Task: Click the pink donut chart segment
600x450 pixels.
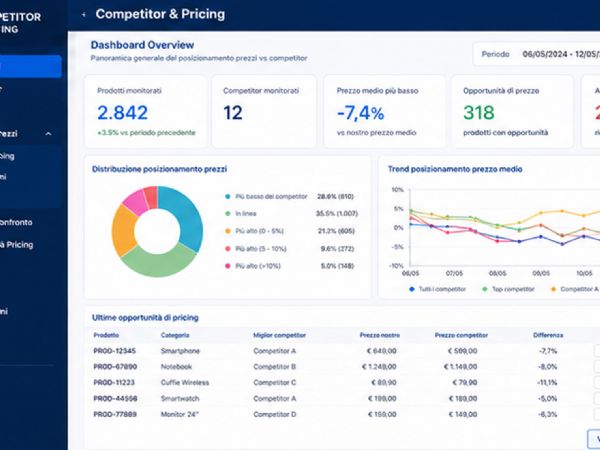Action: click(135, 202)
